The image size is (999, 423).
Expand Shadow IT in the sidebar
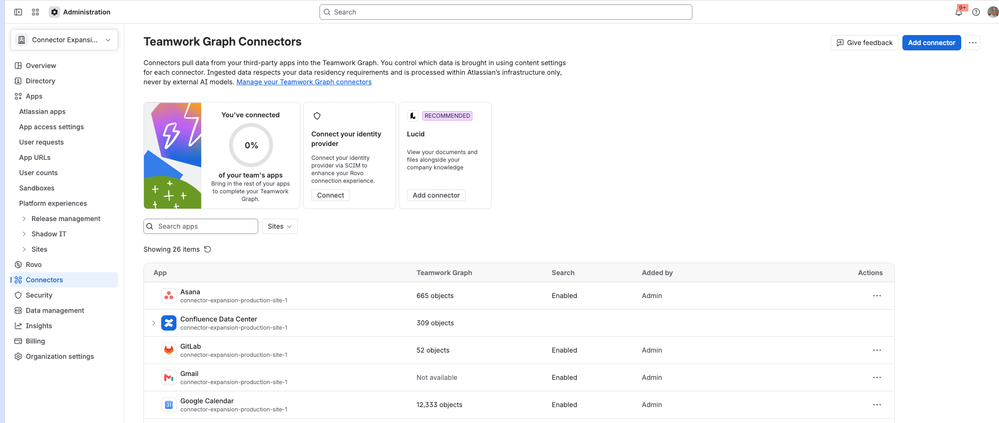[24, 234]
